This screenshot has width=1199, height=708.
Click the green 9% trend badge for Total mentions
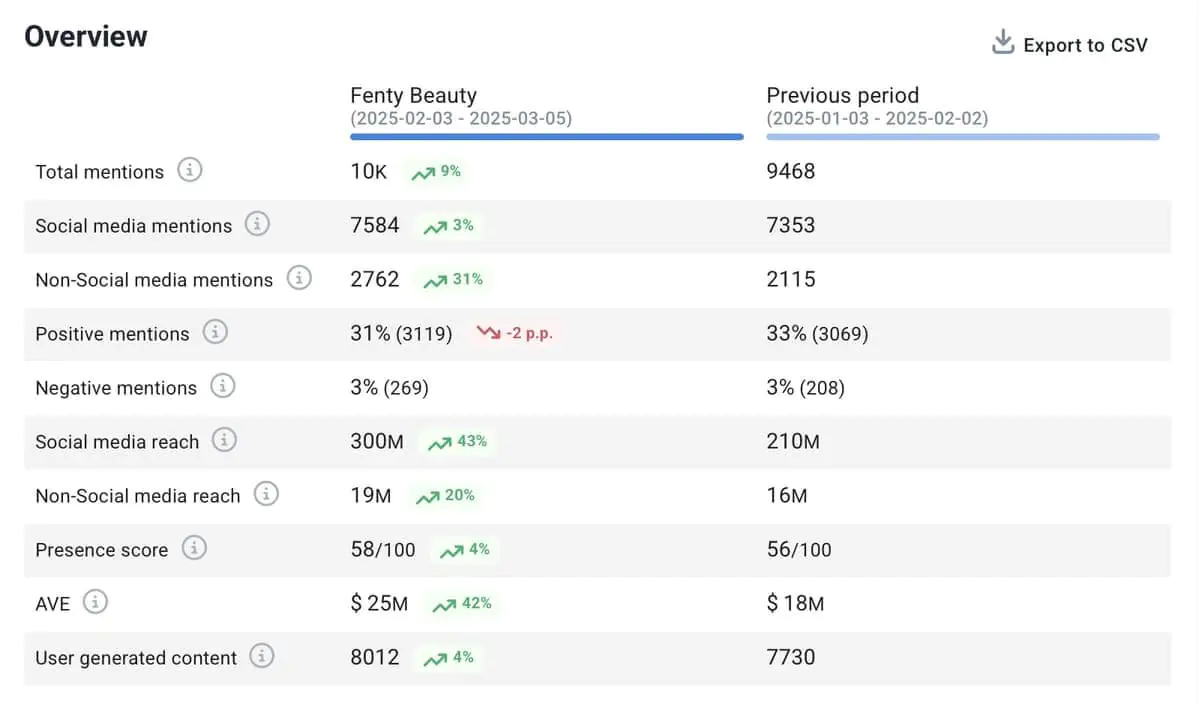[436, 171]
